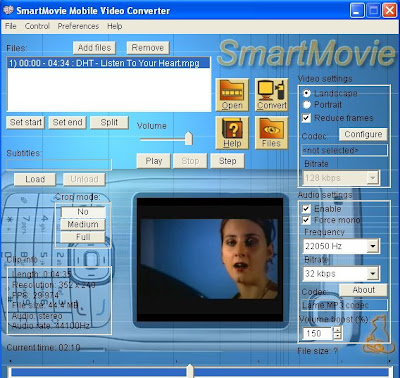Screen dimensions: 400x378
Task: Increase the volume boost value by one step
Action: [338, 330]
